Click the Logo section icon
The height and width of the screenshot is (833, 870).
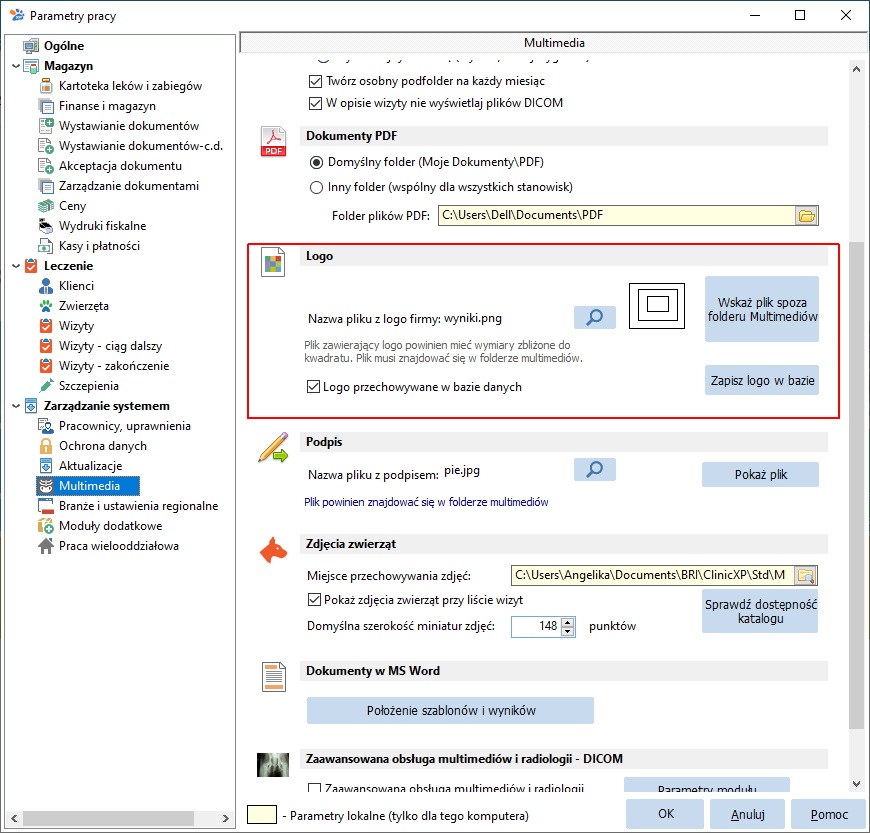(x=273, y=262)
